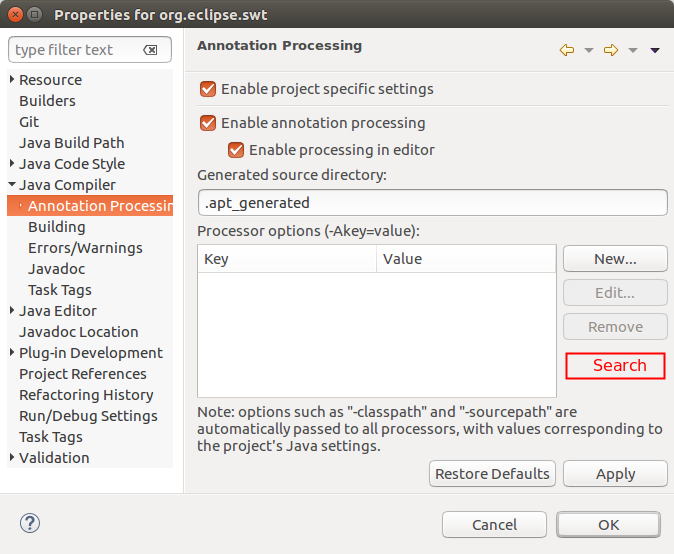
Task: Click the forward navigation arrow icon
Action: coord(611,50)
